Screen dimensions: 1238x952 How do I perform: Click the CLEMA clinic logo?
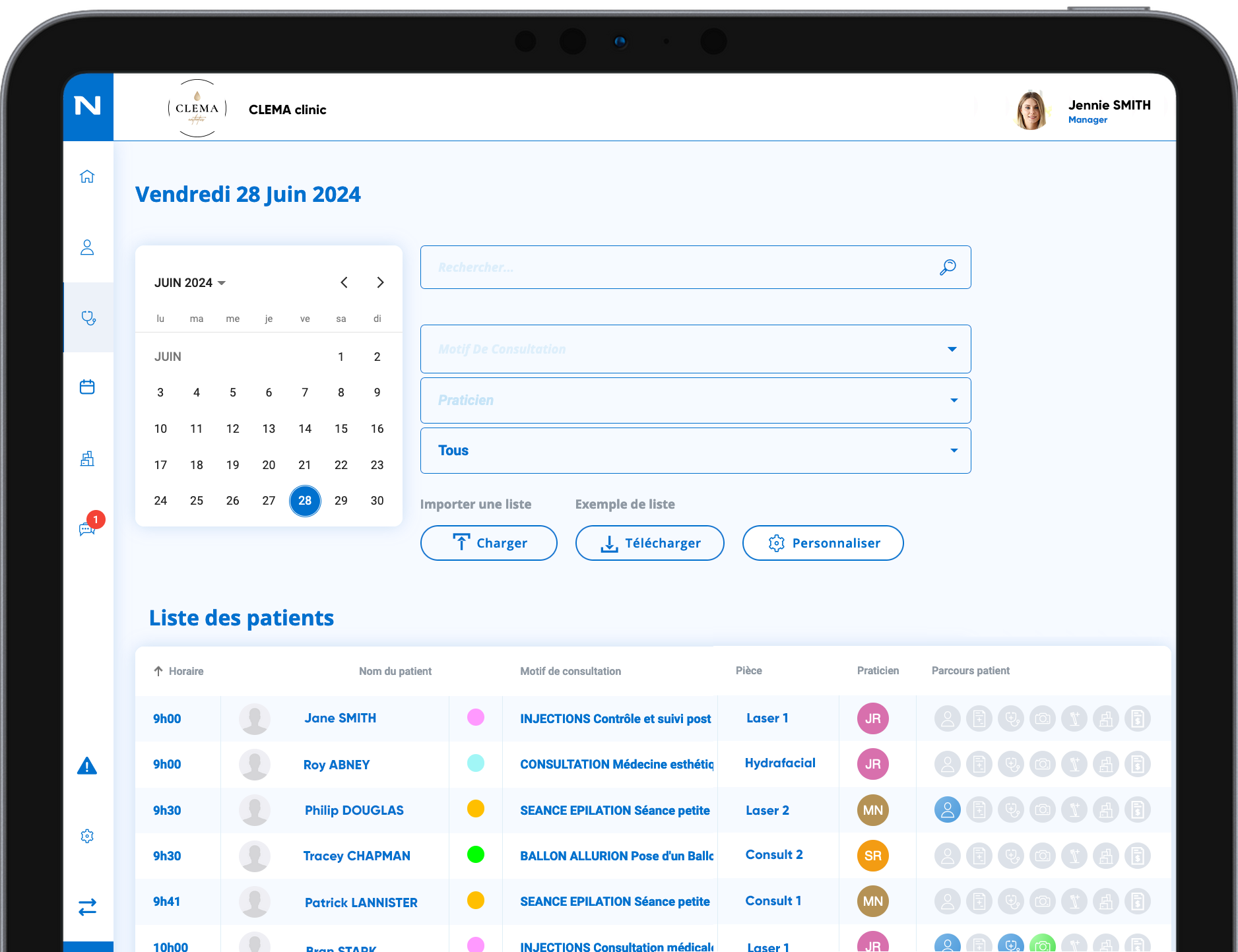coord(197,108)
